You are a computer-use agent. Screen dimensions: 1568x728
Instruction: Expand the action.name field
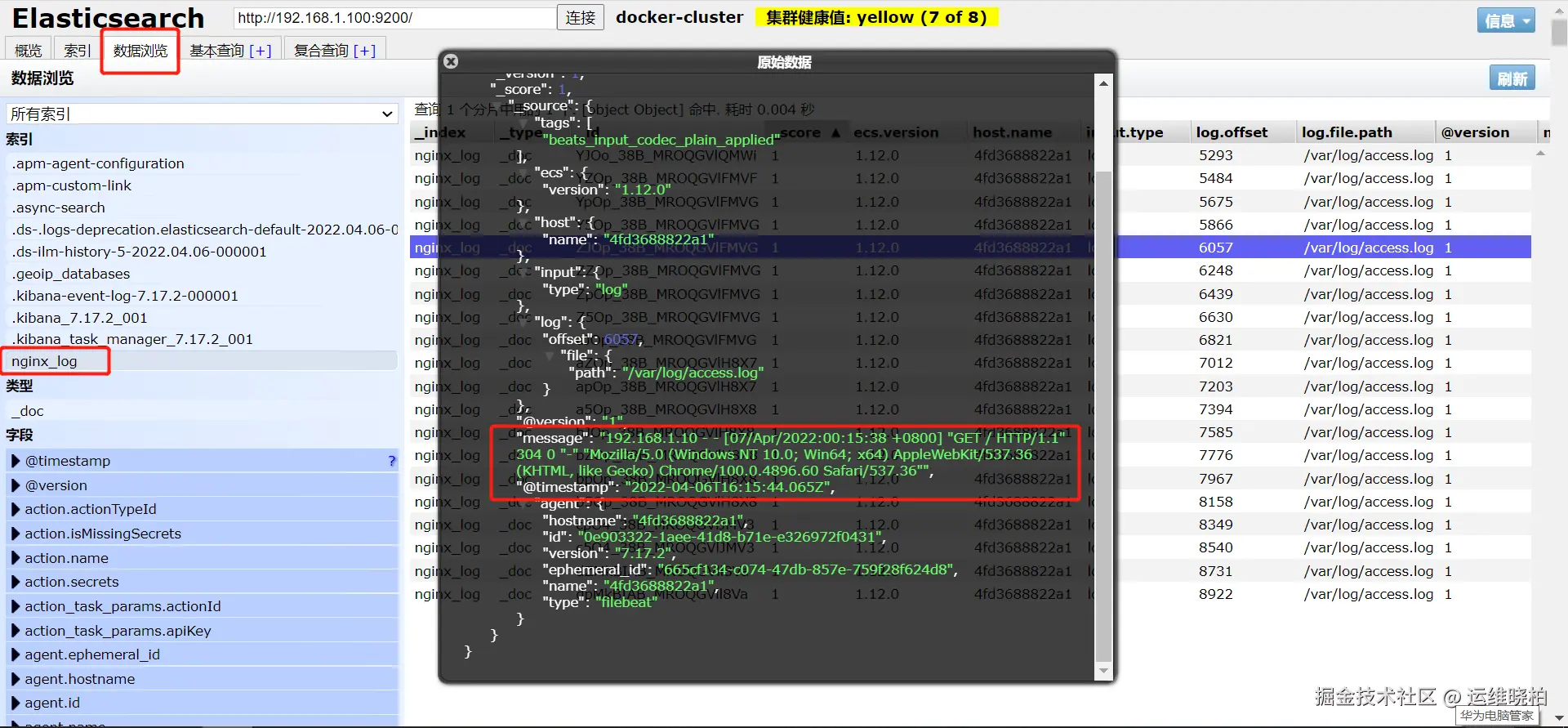coord(16,558)
